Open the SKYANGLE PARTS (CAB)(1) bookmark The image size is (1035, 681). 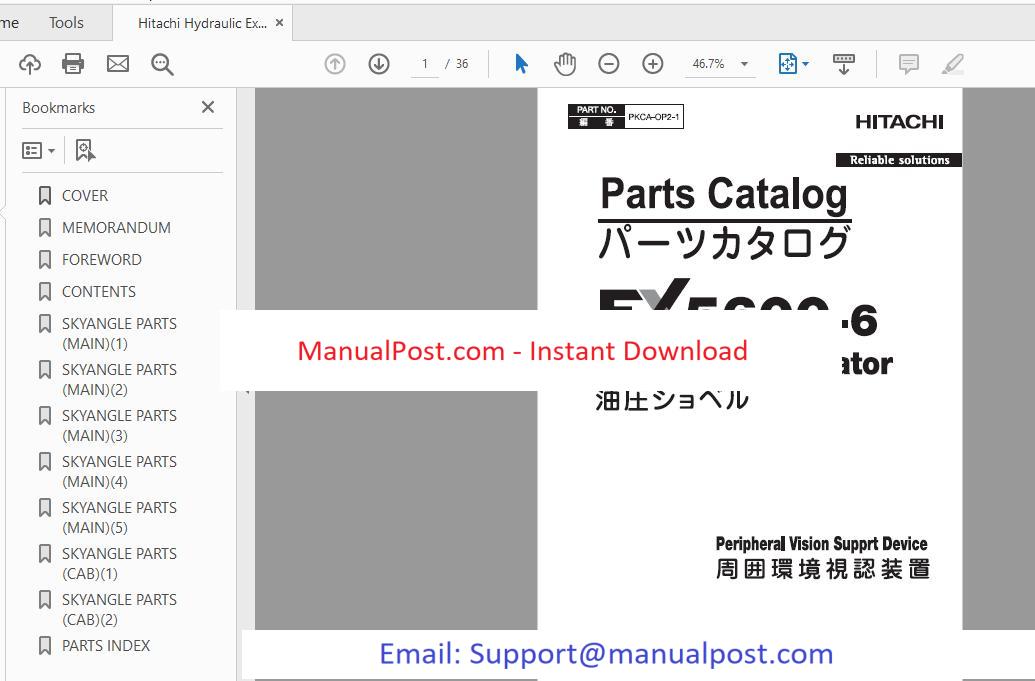[119, 564]
